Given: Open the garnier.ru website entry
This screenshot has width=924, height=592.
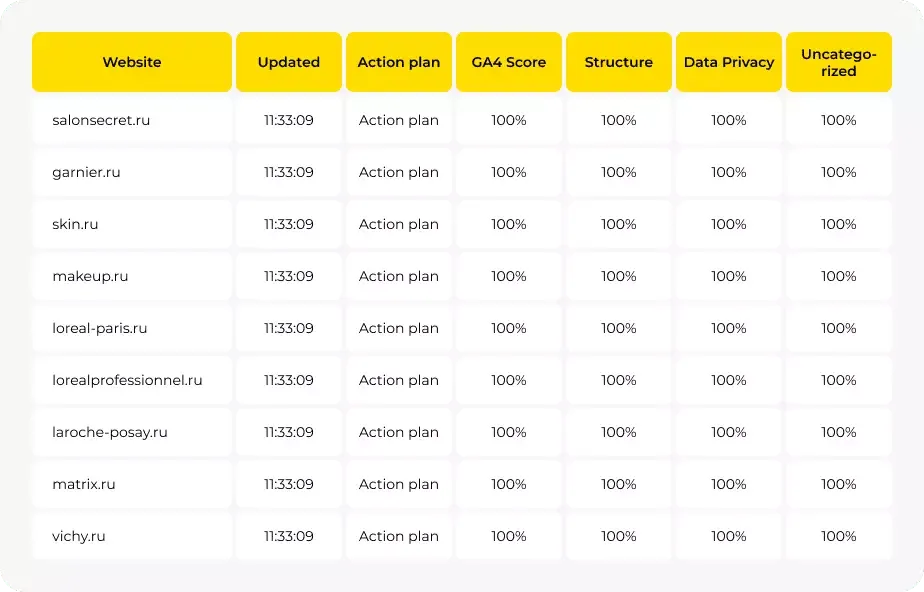Looking at the screenshot, I should click(86, 172).
